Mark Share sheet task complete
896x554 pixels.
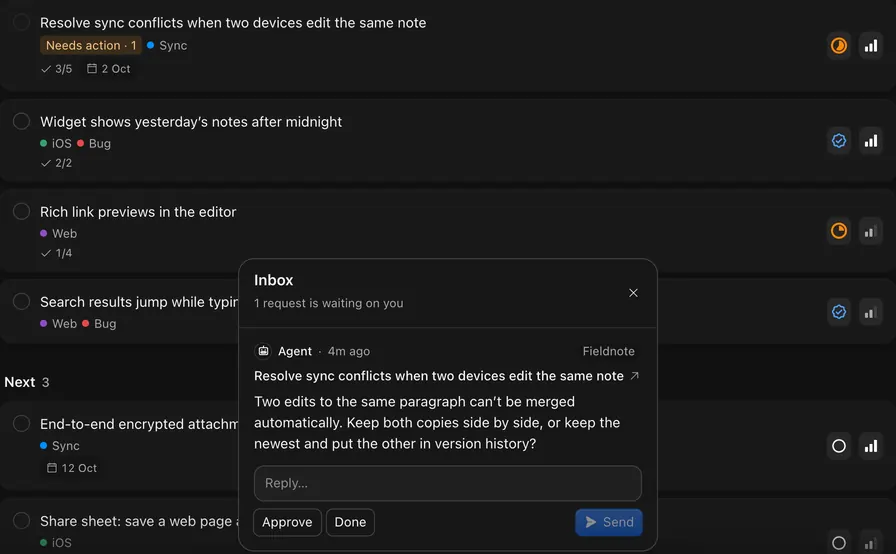tap(21, 520)
